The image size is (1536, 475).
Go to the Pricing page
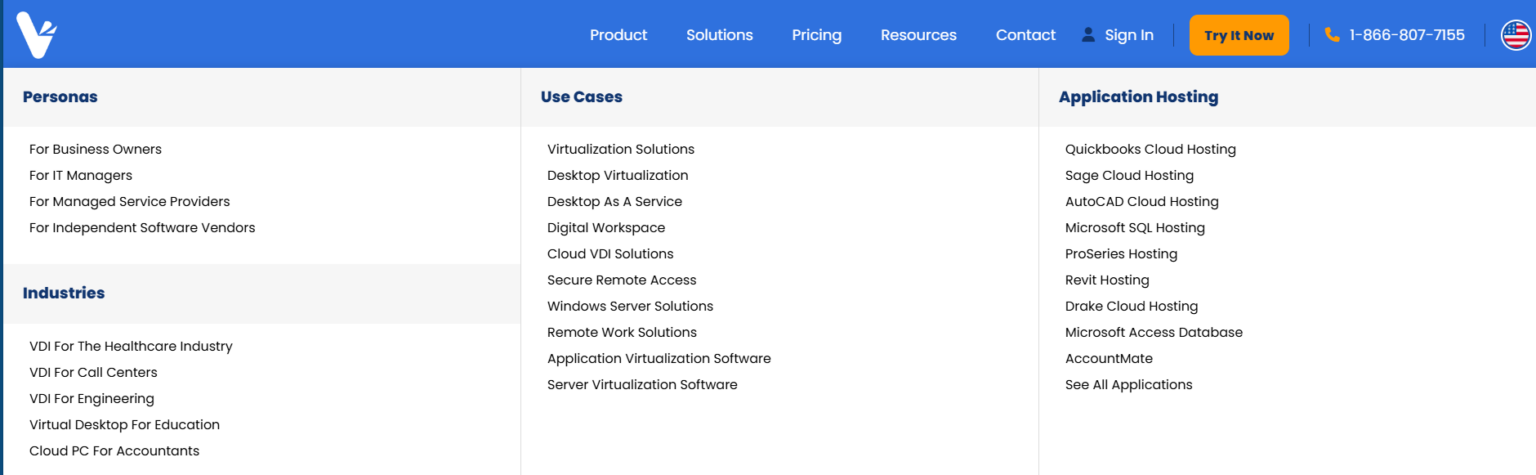[x=817, y=35]
